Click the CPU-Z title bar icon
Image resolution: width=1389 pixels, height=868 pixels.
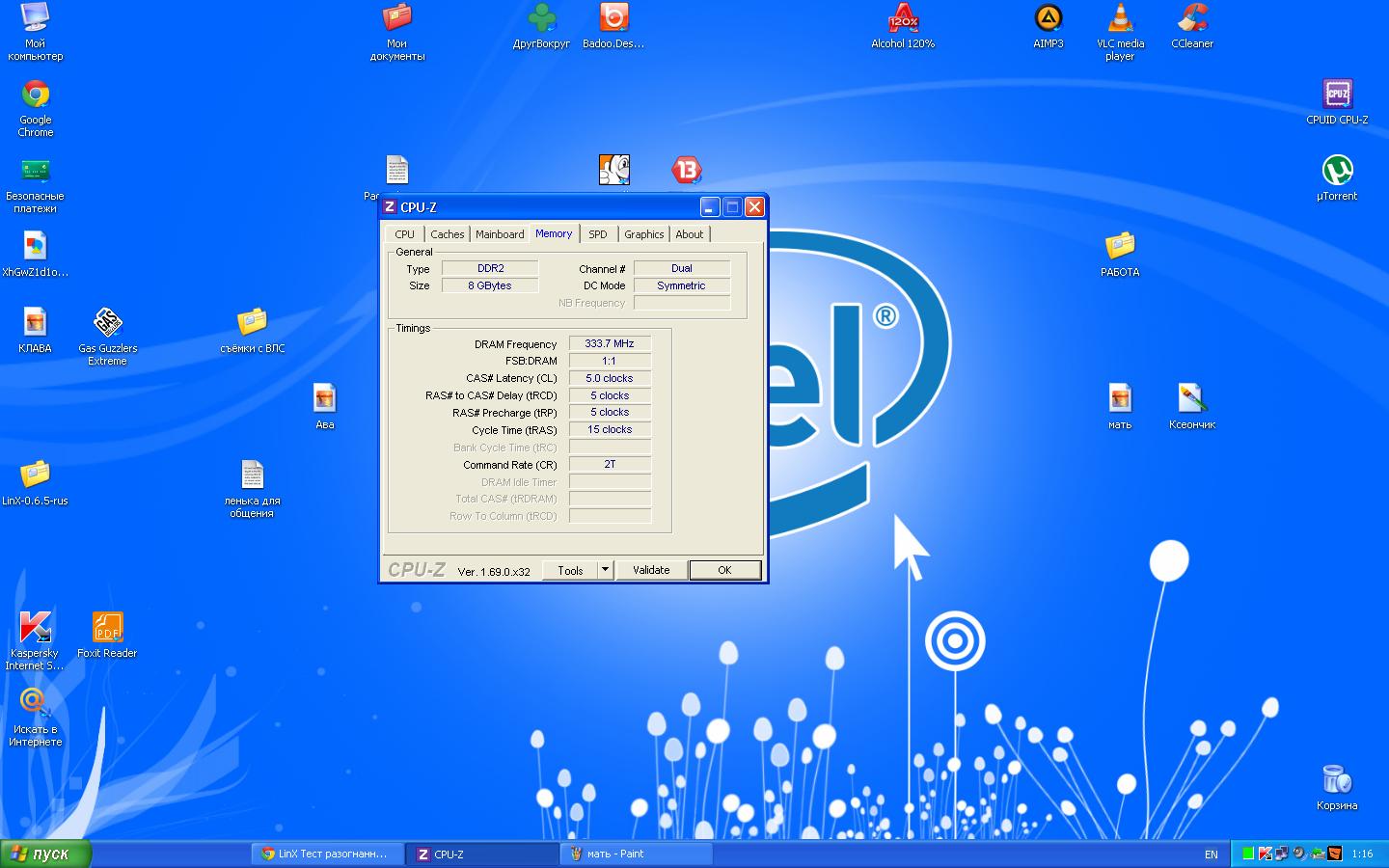click(x=390, y=206)
